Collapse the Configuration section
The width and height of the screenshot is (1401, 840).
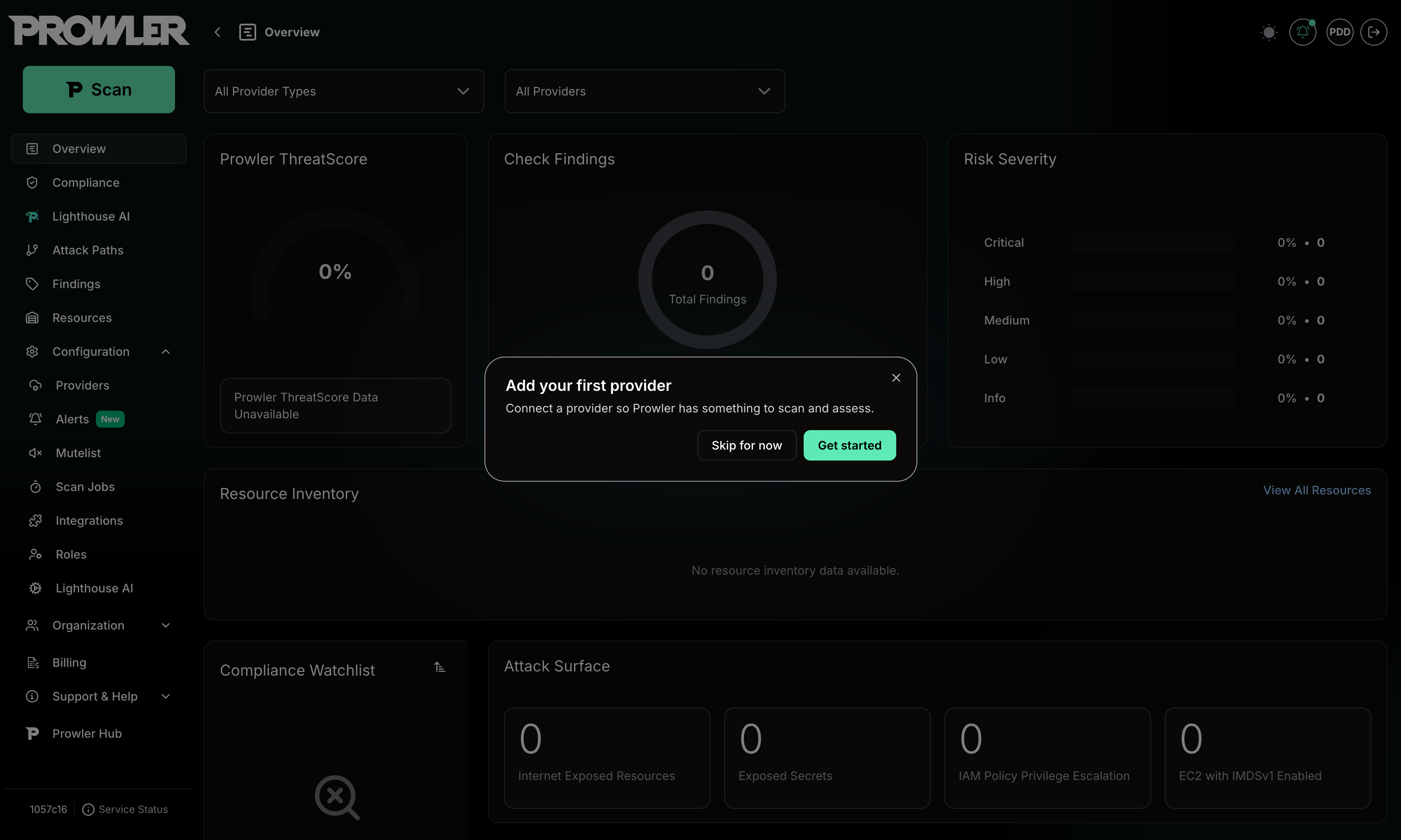[99, 352]
